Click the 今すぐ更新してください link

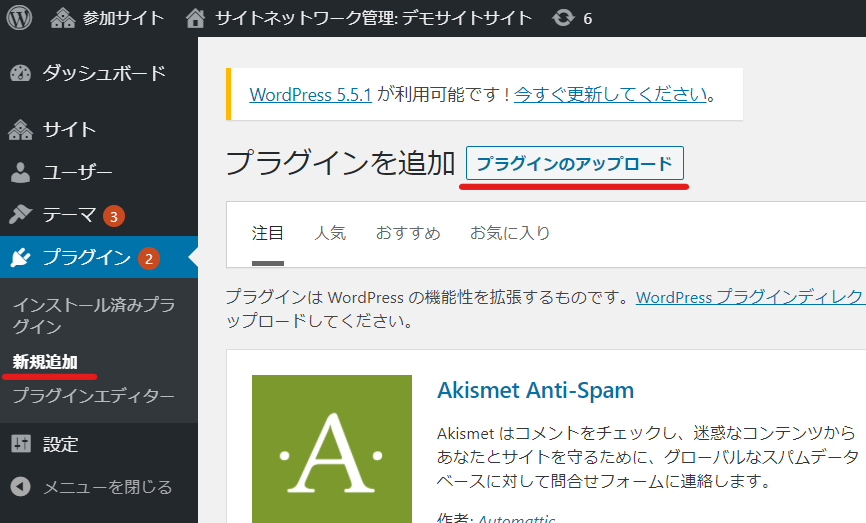point(610,94)
